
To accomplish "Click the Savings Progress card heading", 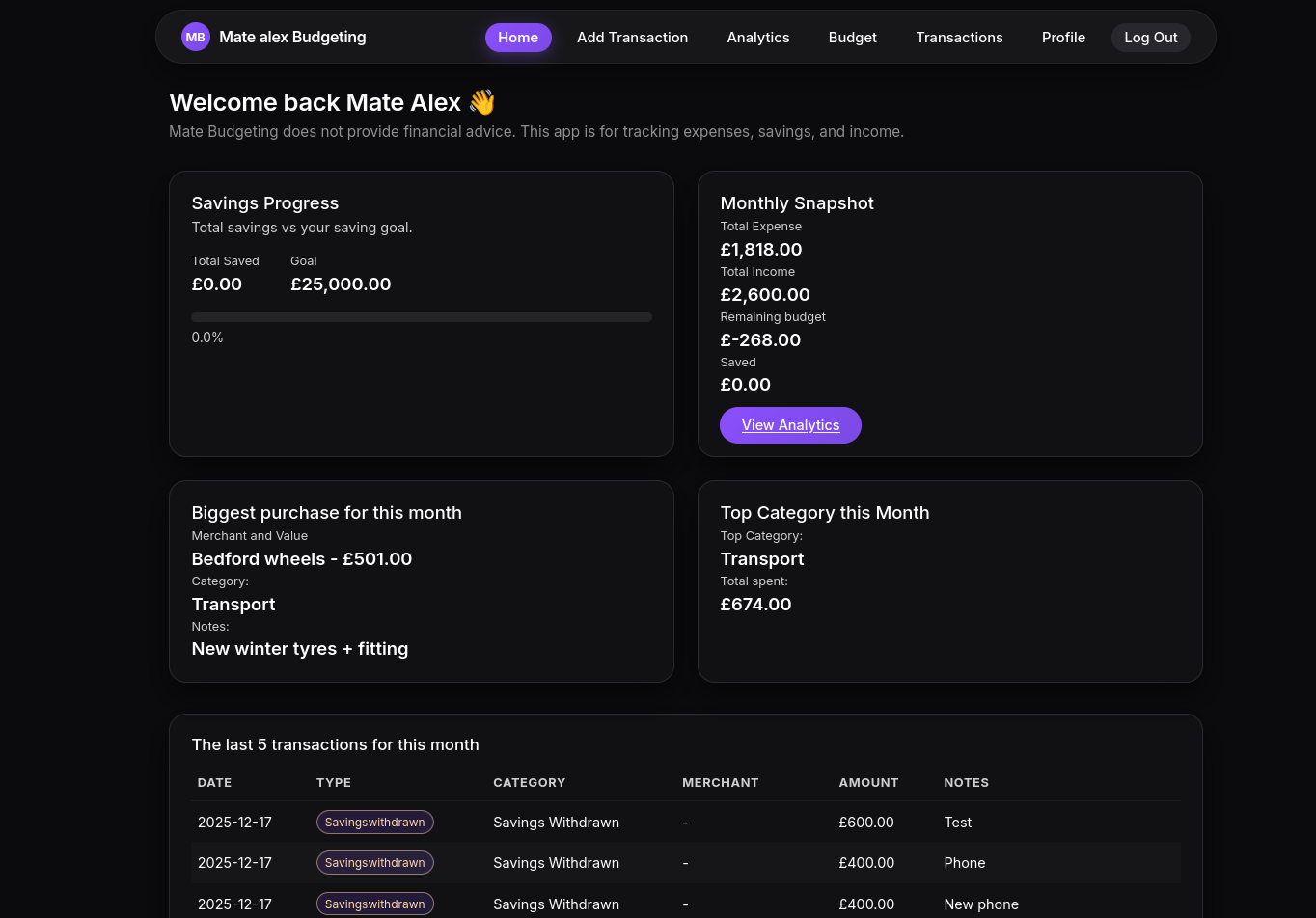I will [x=264, y=203].
